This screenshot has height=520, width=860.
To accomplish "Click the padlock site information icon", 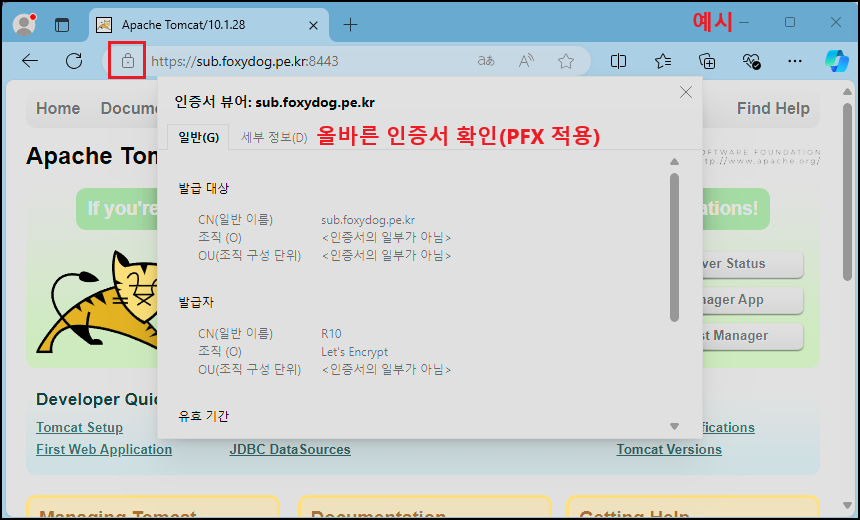I will (127, 60).
